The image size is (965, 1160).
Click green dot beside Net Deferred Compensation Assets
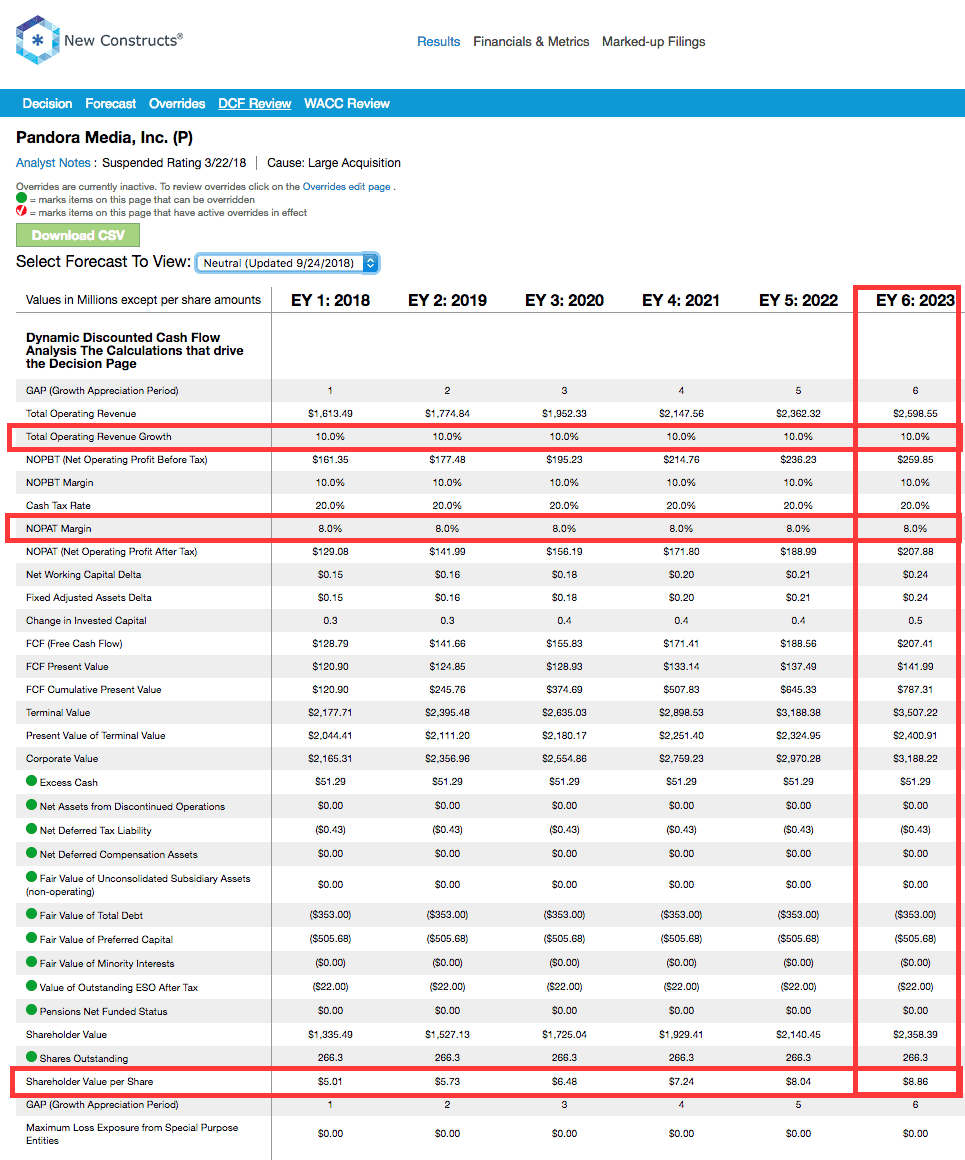31,852
